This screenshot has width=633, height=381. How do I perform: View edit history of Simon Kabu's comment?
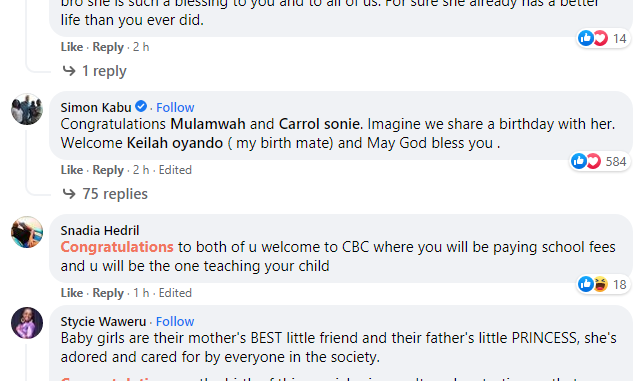175,170
